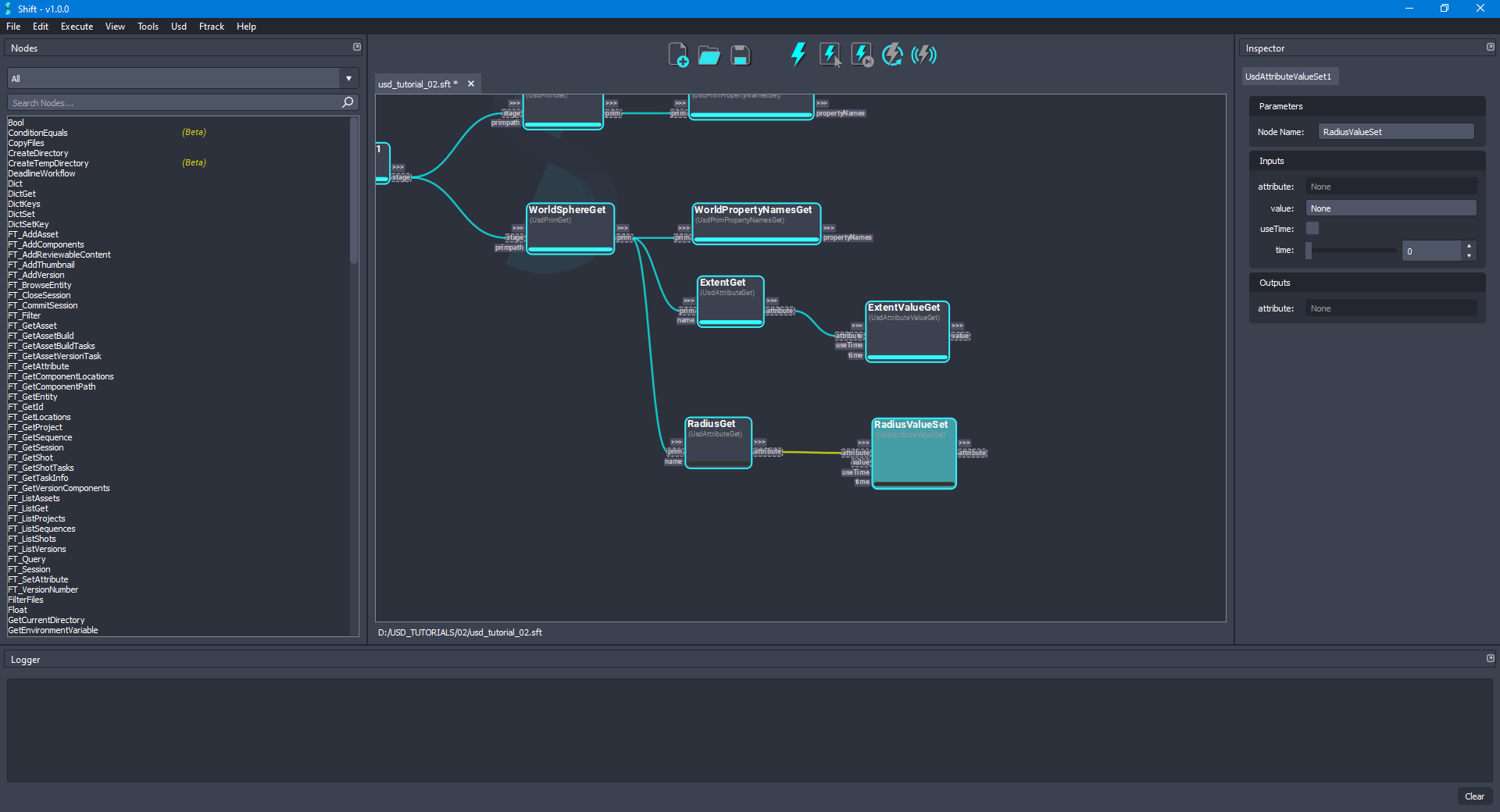Click inside the Search Nodes field
Viewport: 1500px width, 812px height.
click(x=172, y=102)
